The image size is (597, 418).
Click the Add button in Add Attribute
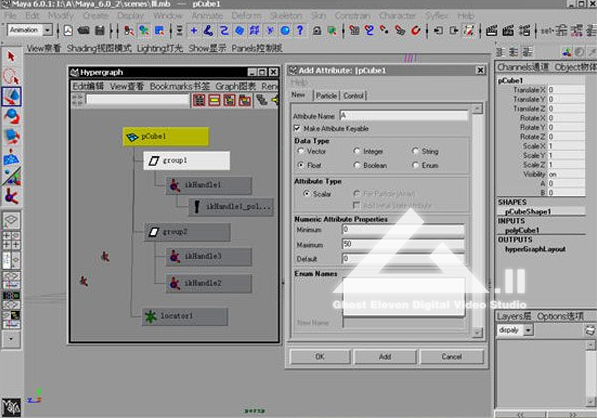385,357
